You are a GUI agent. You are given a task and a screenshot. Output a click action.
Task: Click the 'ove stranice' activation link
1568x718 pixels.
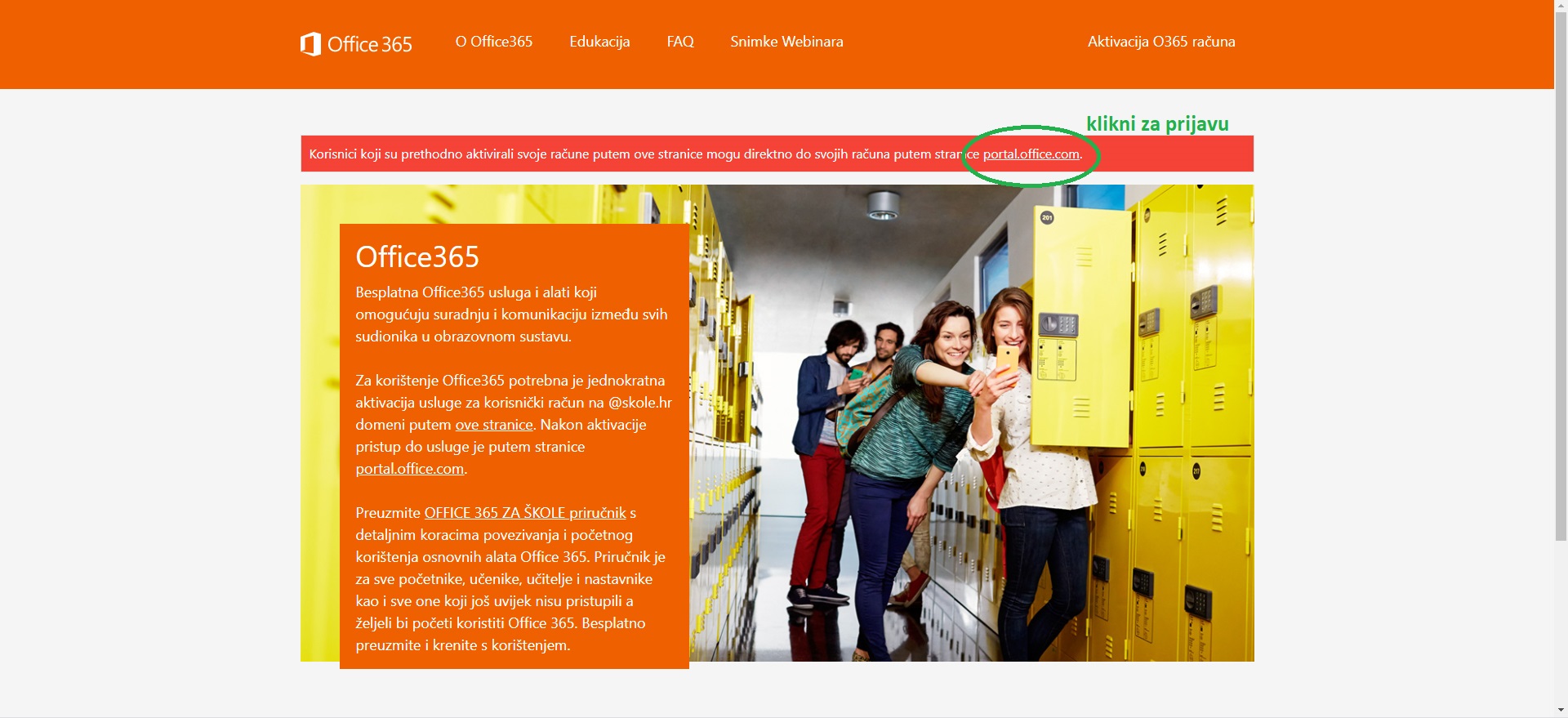(494, 425)
